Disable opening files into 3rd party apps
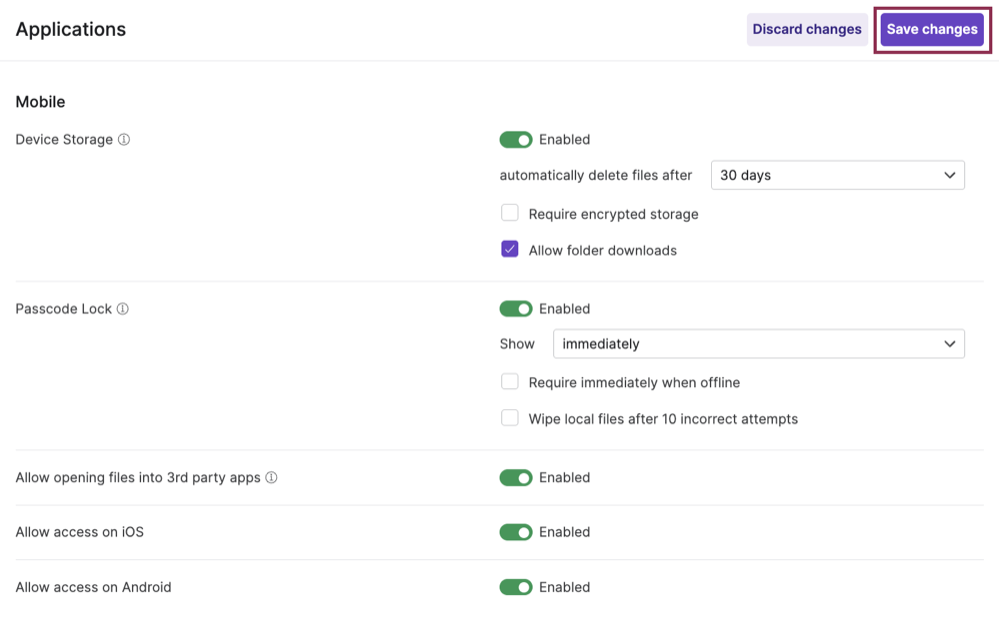Screen dimensions: 999x631 (516, 477)
